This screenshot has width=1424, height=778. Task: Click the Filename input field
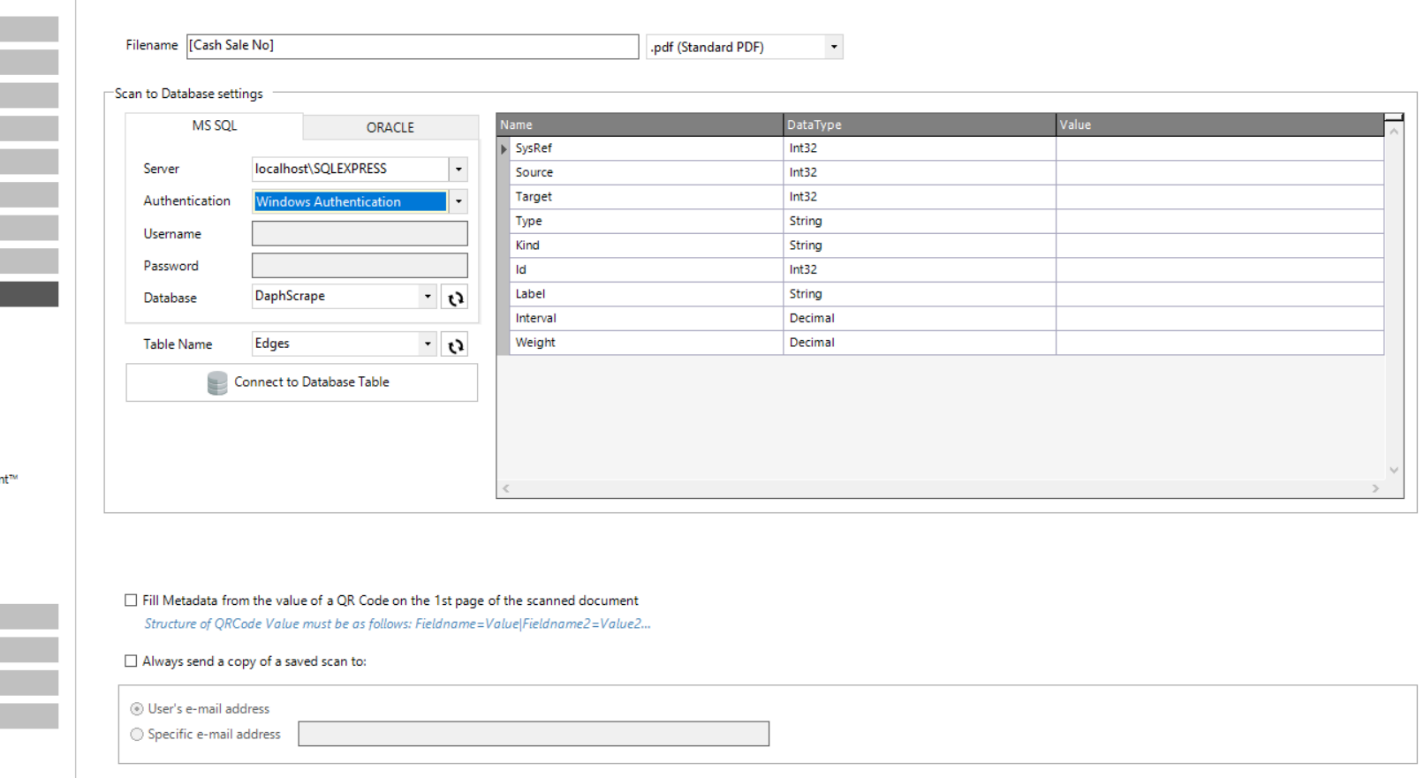click(410, 46)
